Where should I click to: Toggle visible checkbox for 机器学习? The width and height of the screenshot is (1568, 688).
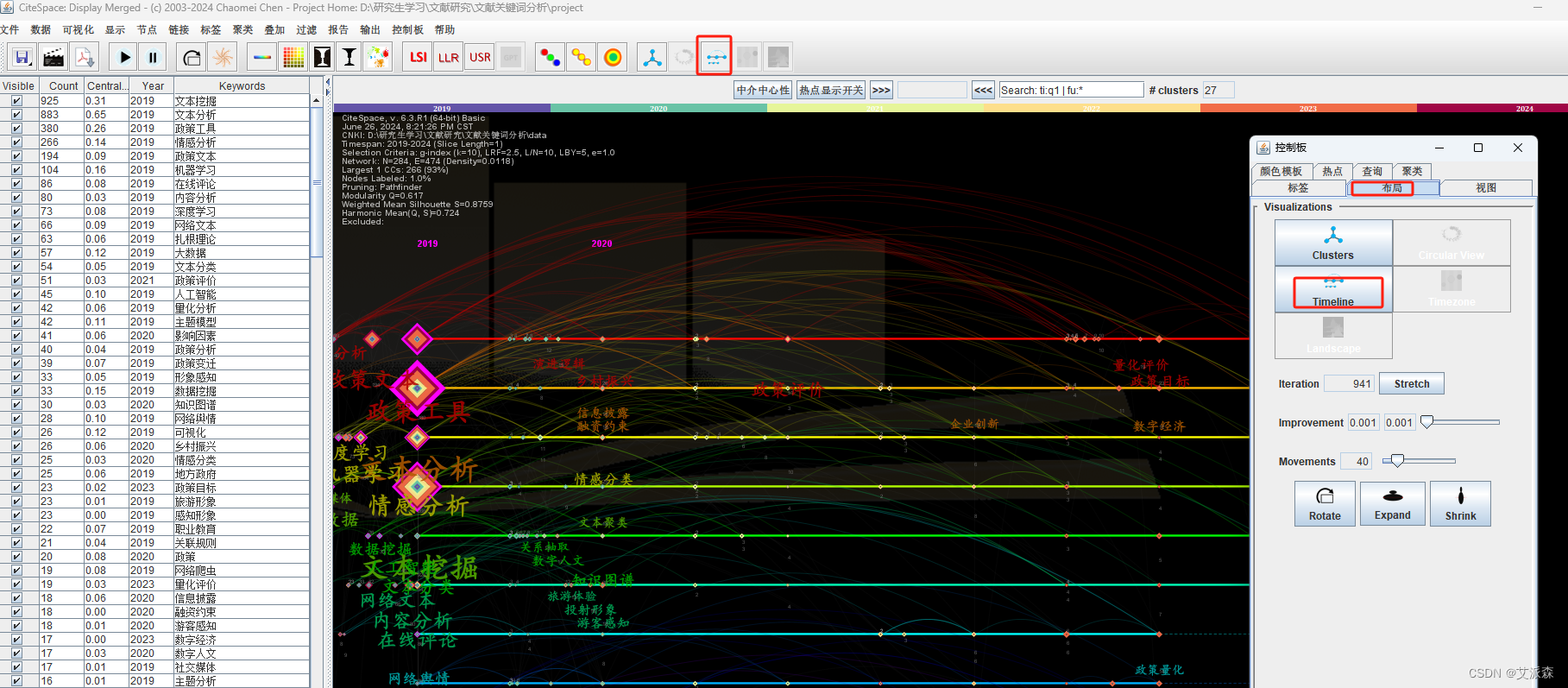point(16,170)
